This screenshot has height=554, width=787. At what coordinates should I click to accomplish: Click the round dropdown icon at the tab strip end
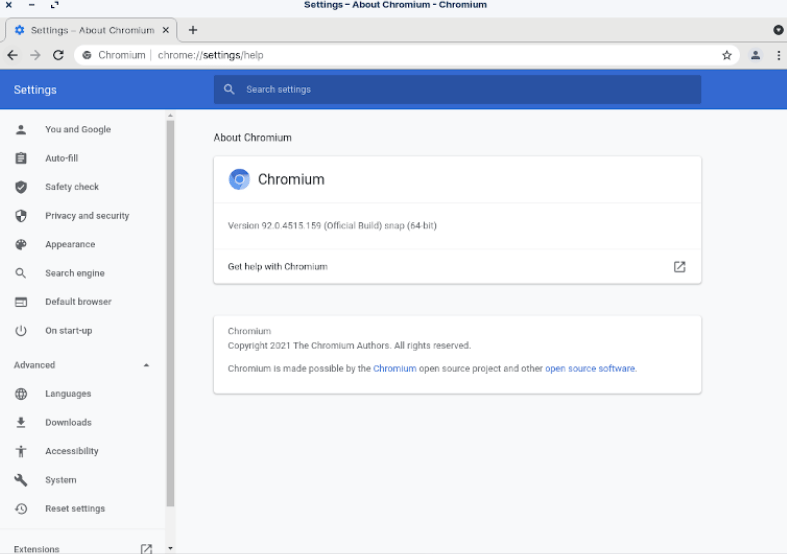(x=778, y=30)
